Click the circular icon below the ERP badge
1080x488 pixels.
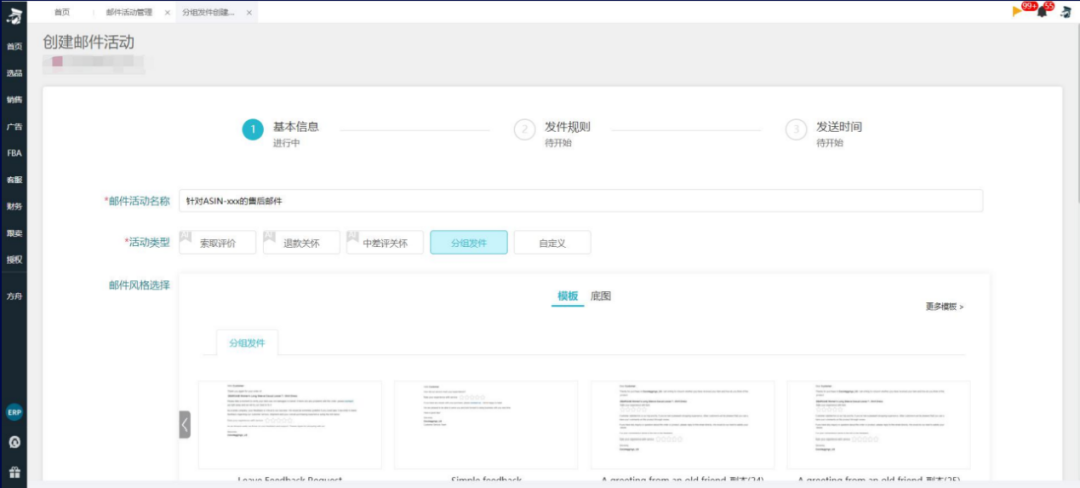click(14, 441)
